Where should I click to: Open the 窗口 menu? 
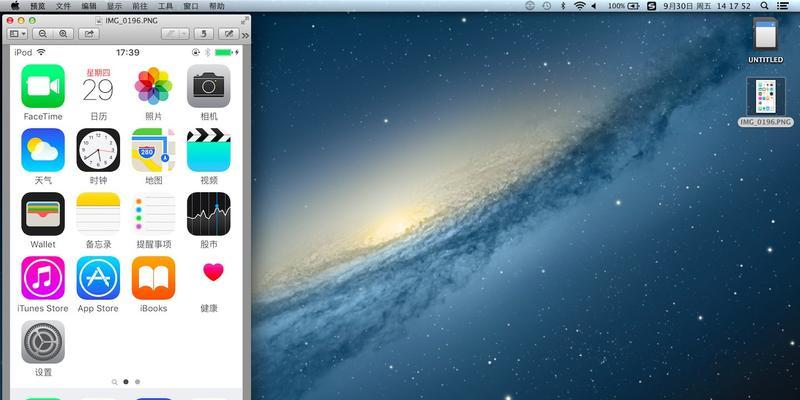[x=191, y=6]
